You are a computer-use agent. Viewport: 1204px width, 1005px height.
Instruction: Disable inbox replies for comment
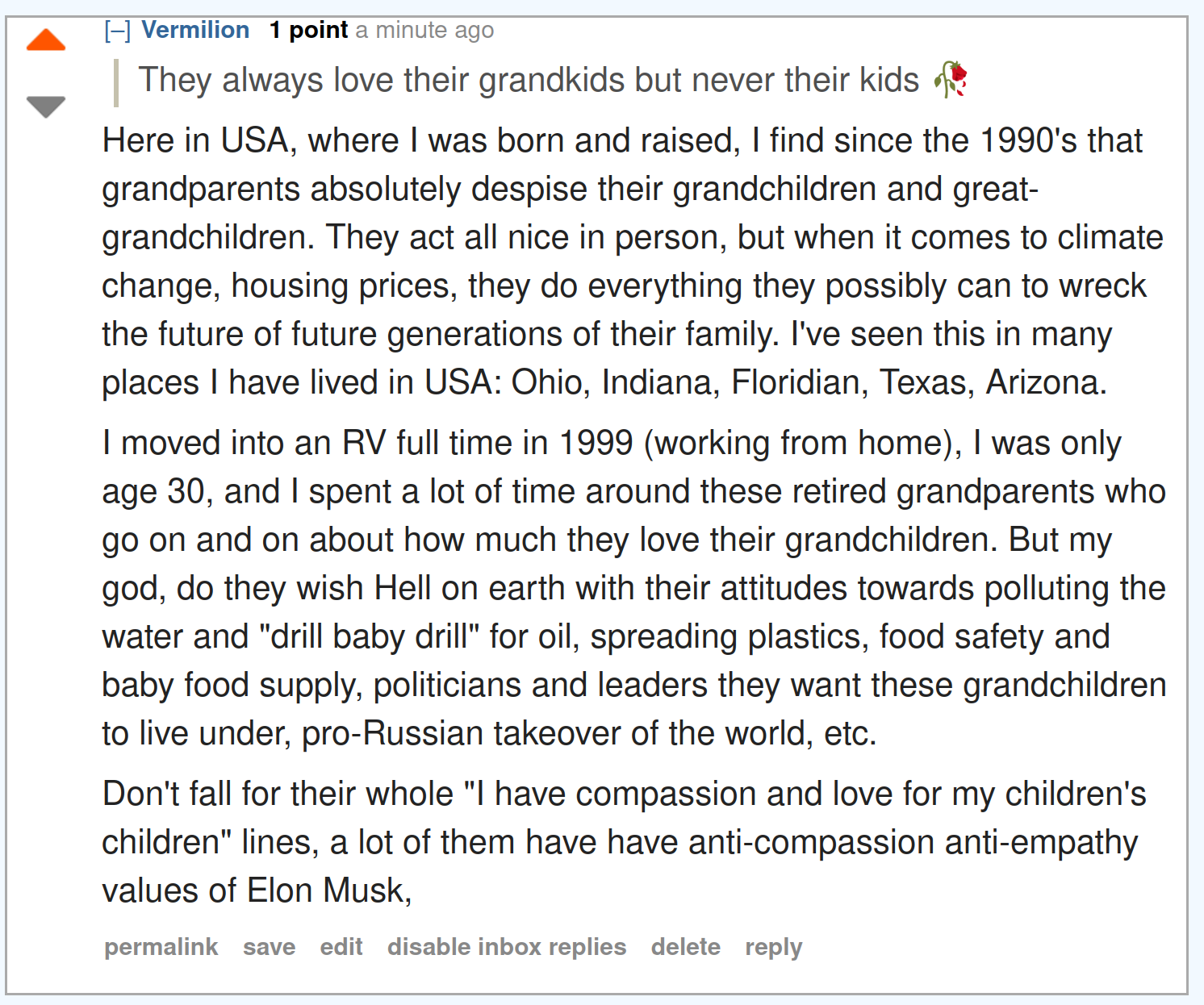(506, 946)
